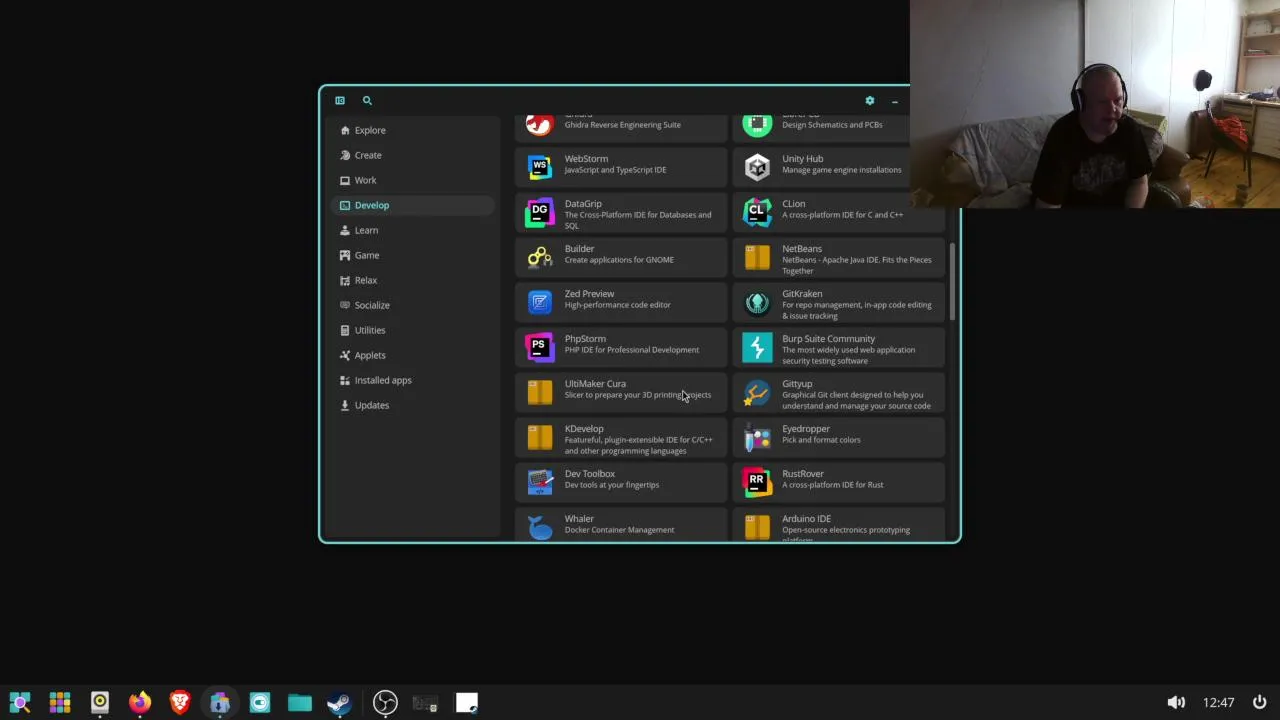1280x720 pixels.
Task: Click the Arduino IDE package icon
Action: click(757, 527)
